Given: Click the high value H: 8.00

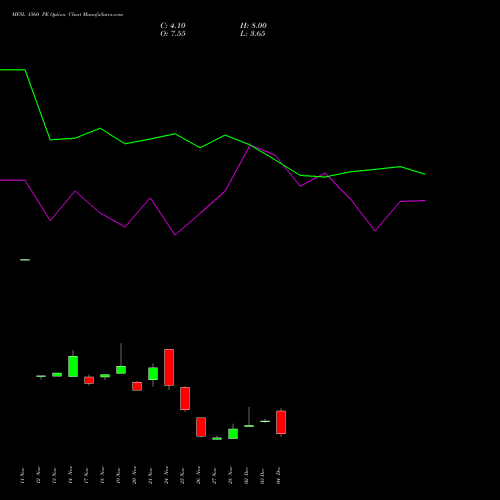Looking at the screenshot, I should (253, 26).
